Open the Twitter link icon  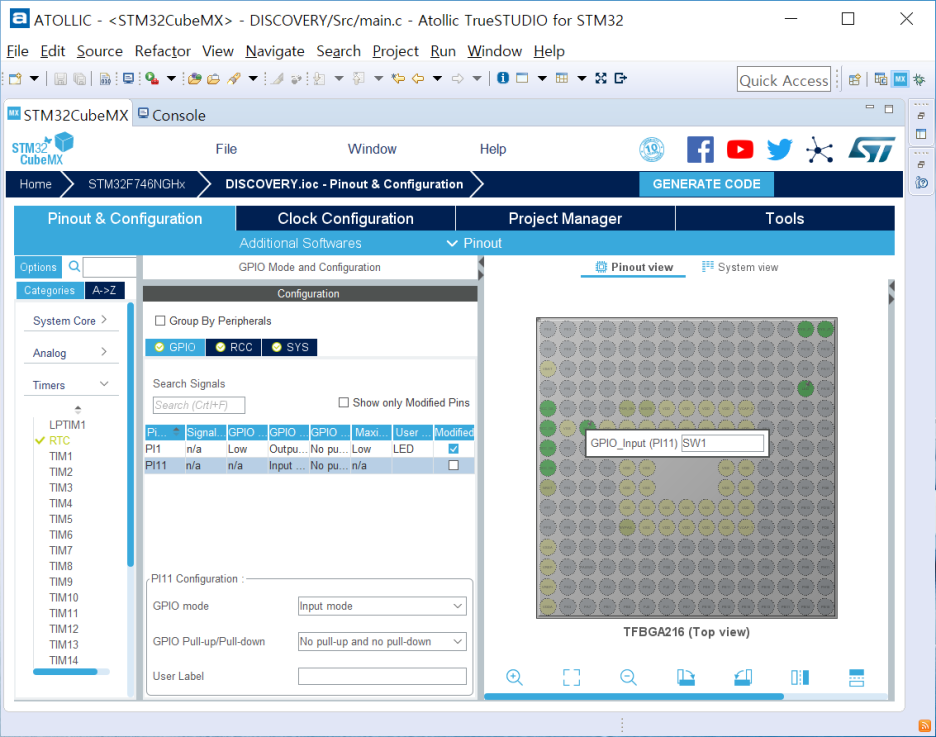pyautogui.click(x=780, y=149)
